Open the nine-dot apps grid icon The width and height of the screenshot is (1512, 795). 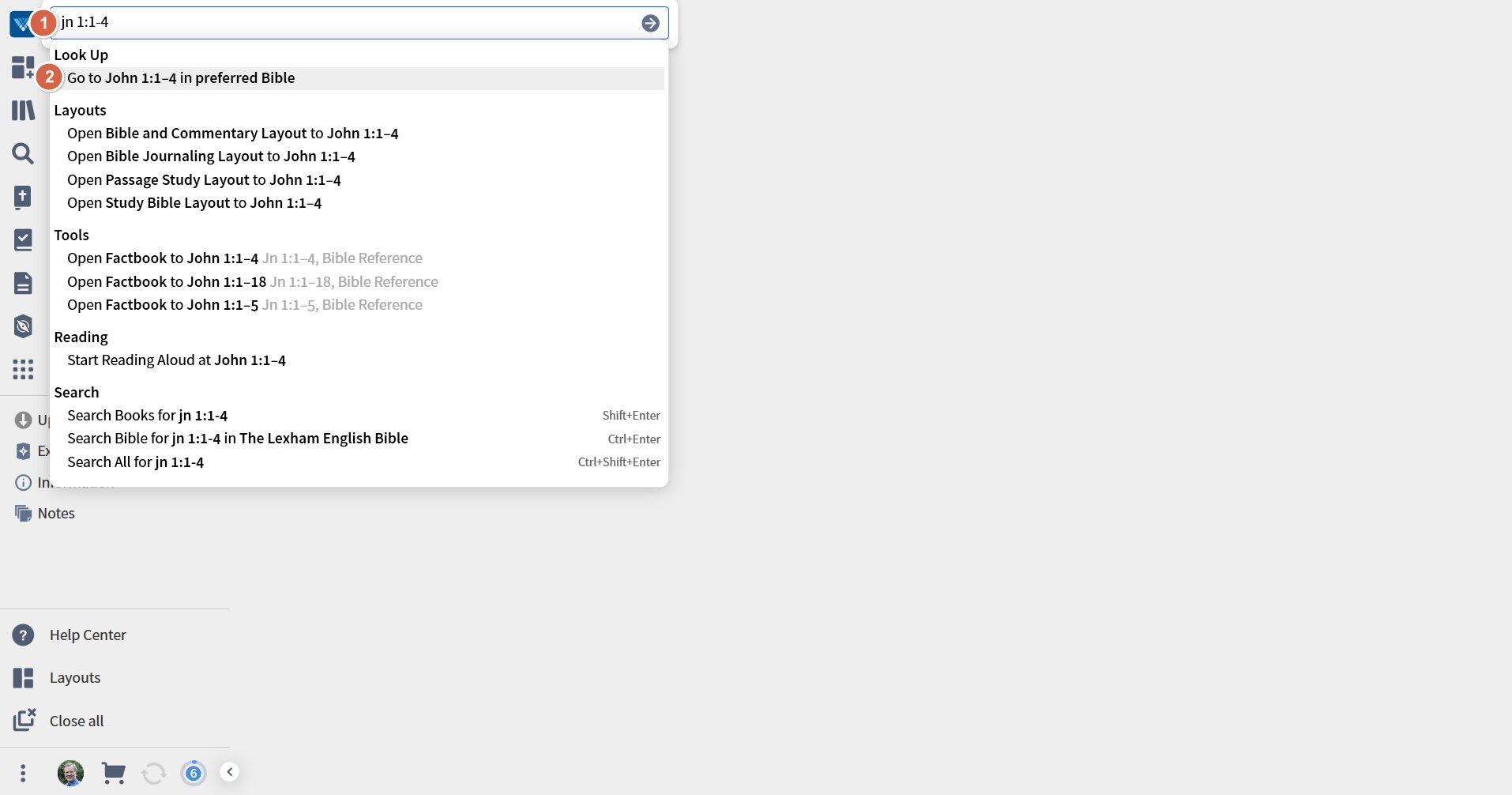coord(23,369)
